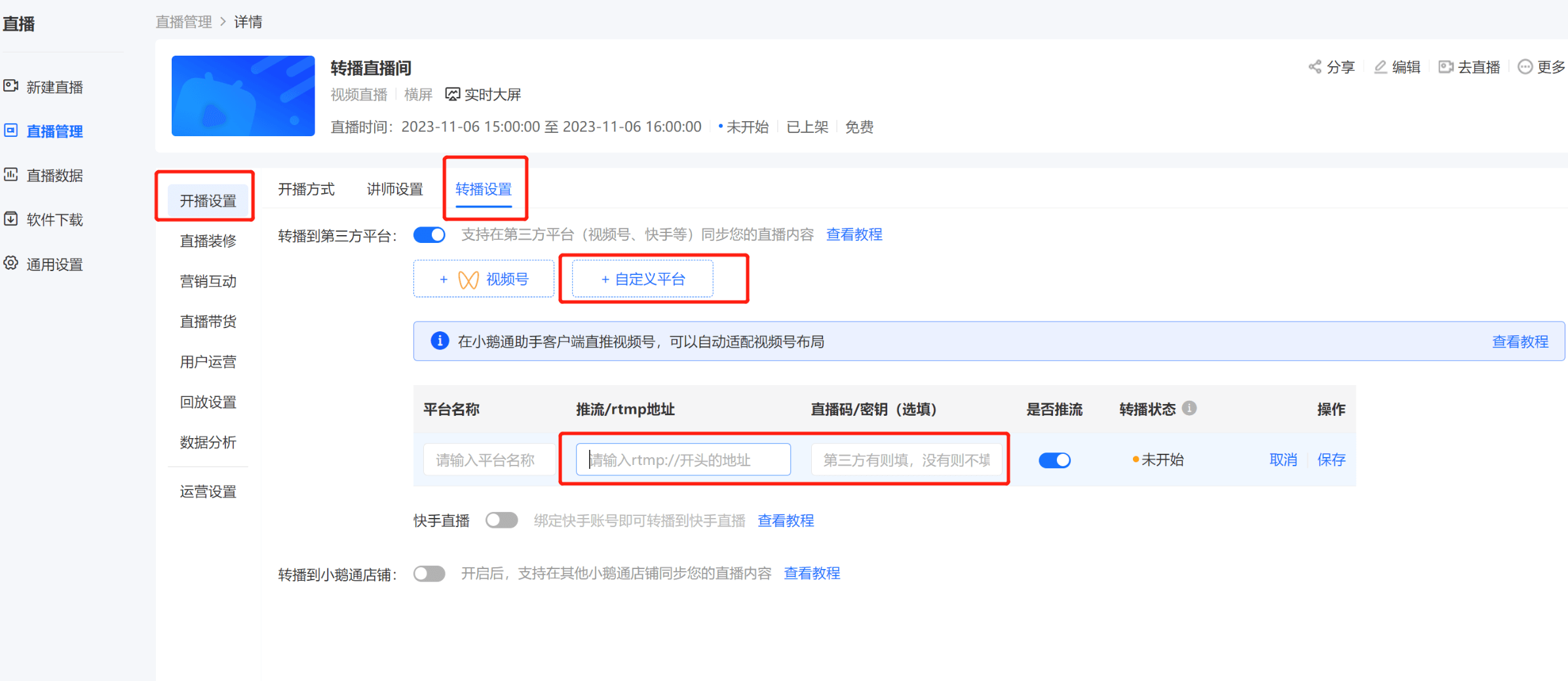This screenshot has width=1568, height=681.
Task: Click the live room cover thumbnail
Action: (x=243, y=96)
